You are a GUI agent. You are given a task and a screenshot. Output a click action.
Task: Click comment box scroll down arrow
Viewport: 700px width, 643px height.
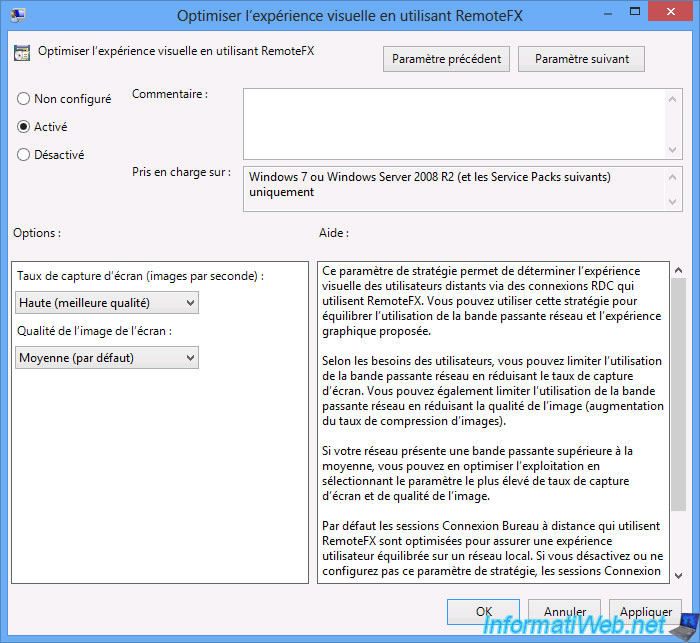tap(673, 150)
